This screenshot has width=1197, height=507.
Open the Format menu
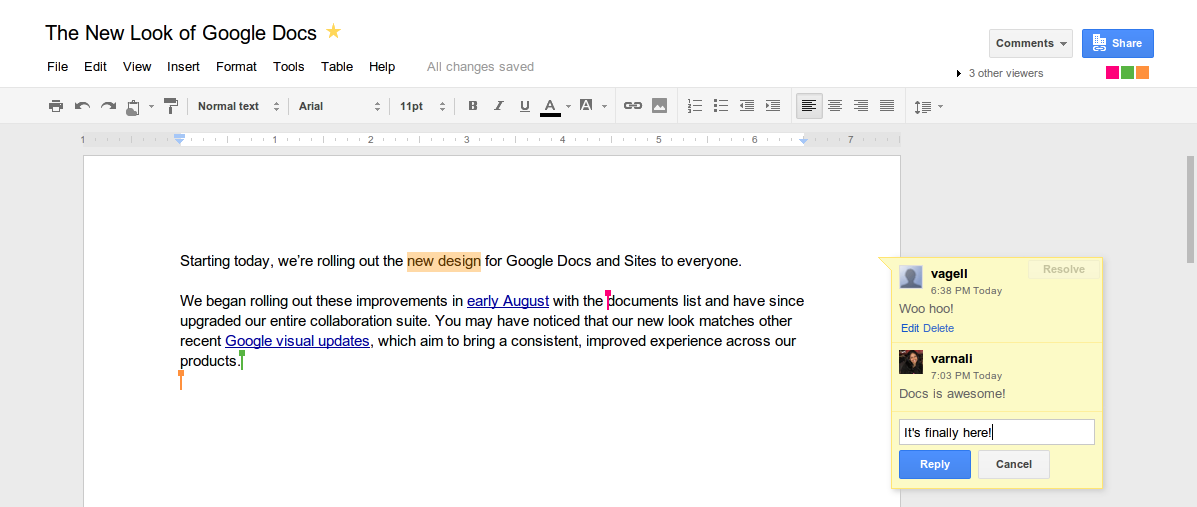pyautogui.click(x=236, y=67)
